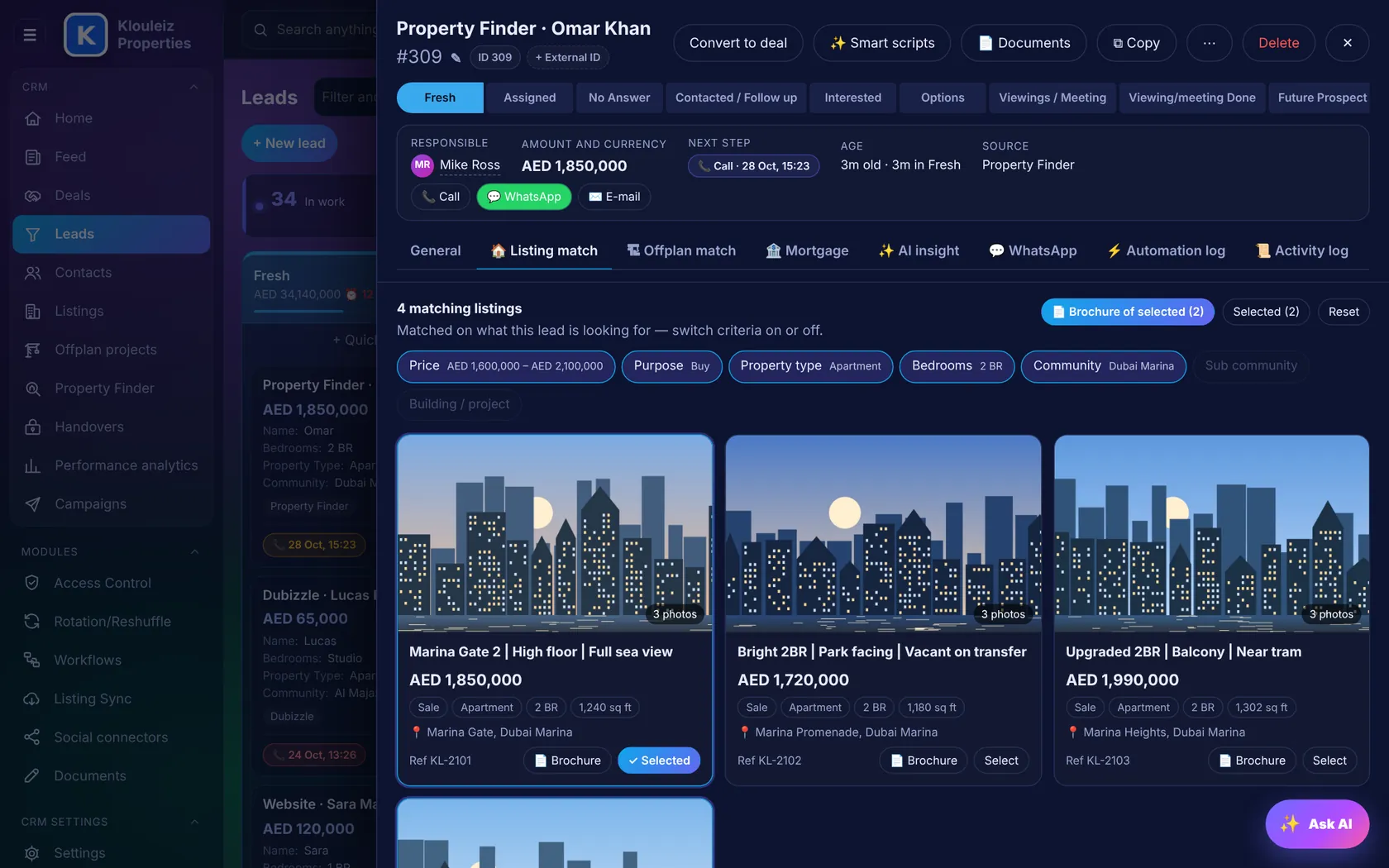
Task: Open the Deals sidebar icon
Action: tap(33, 196)
